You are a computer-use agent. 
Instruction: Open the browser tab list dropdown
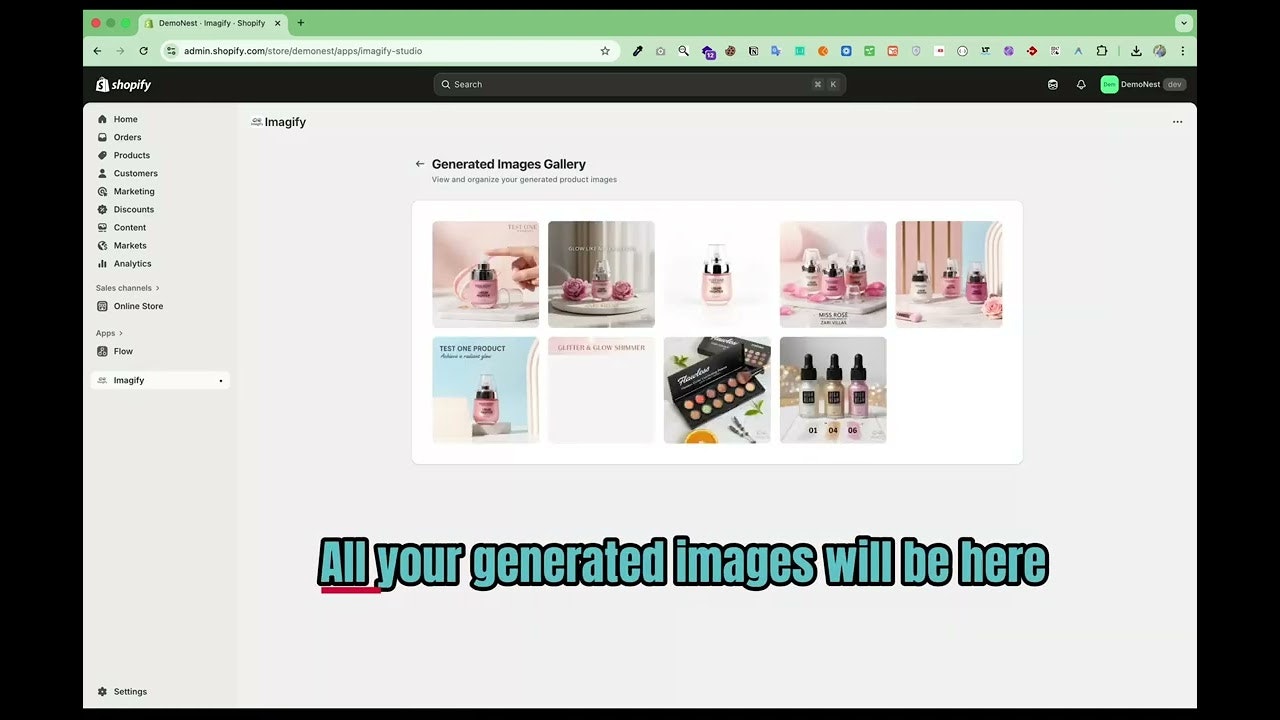[x=1184, y=22]
